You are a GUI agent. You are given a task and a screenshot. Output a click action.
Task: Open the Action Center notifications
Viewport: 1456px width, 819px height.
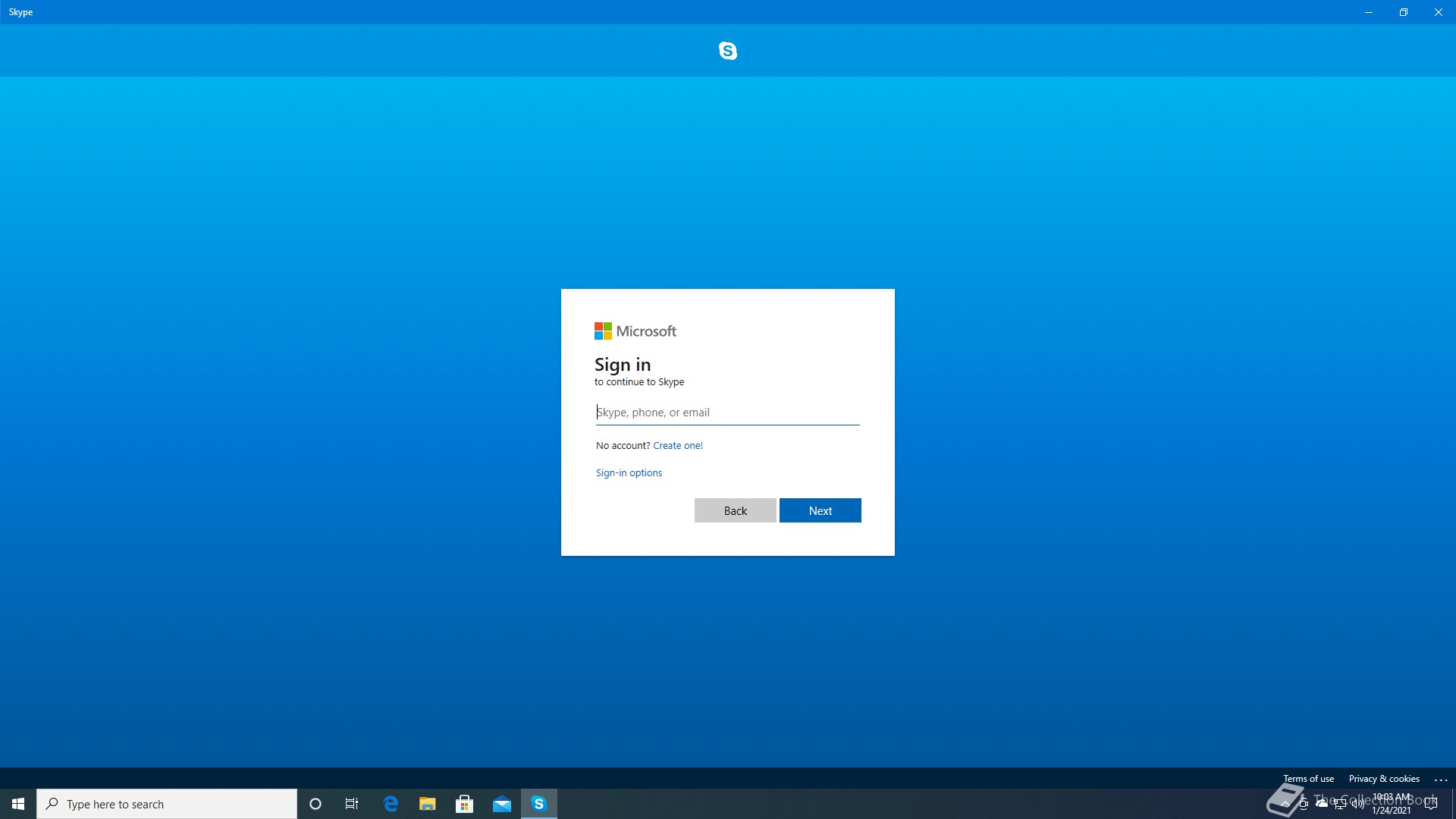[x=1431, y=804]
